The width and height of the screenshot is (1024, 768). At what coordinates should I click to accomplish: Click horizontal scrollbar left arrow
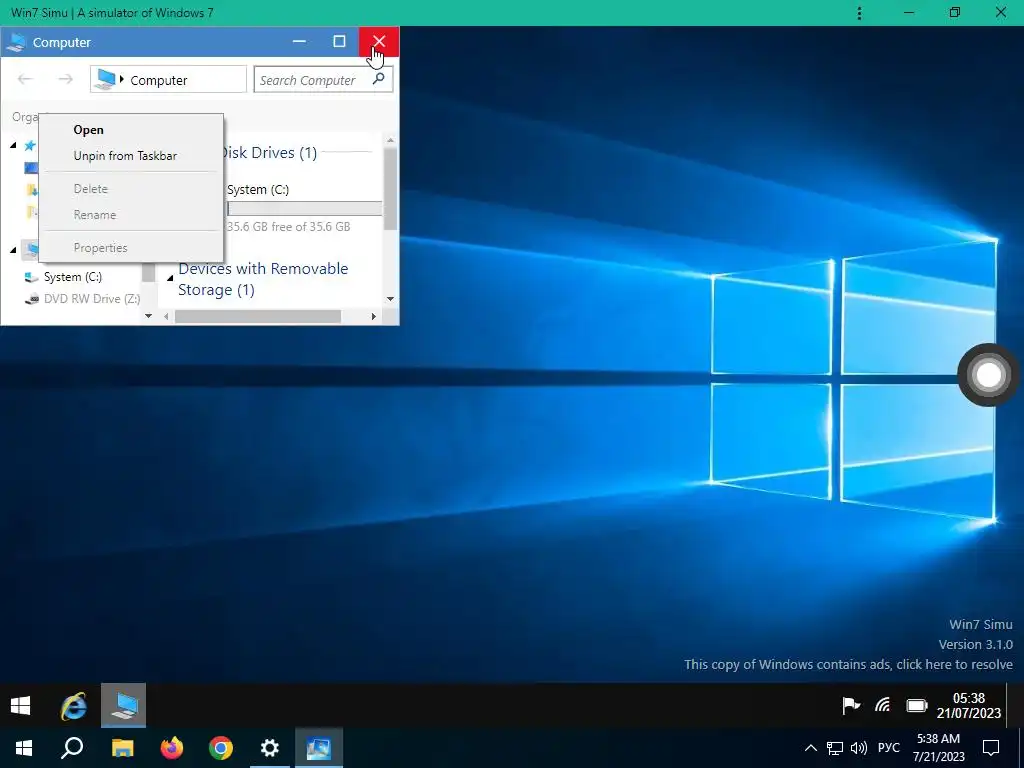coord(166,317)
